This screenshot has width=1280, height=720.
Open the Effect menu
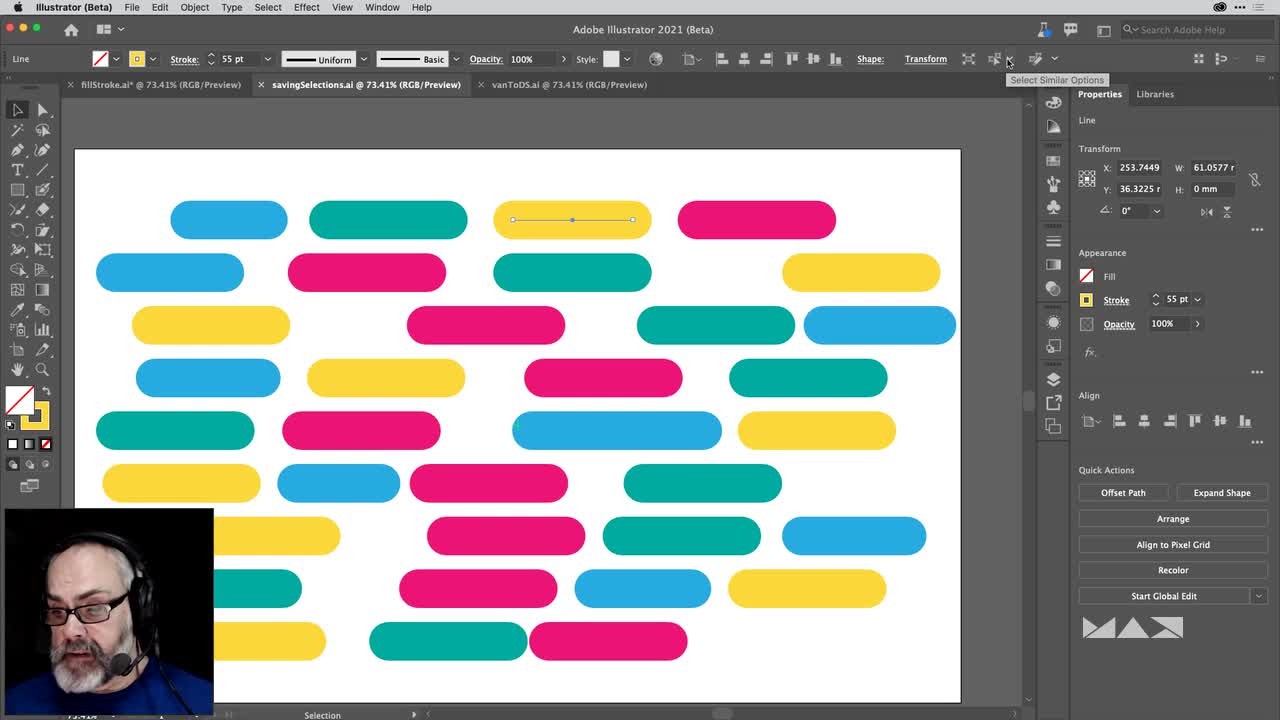coord(306,7)
